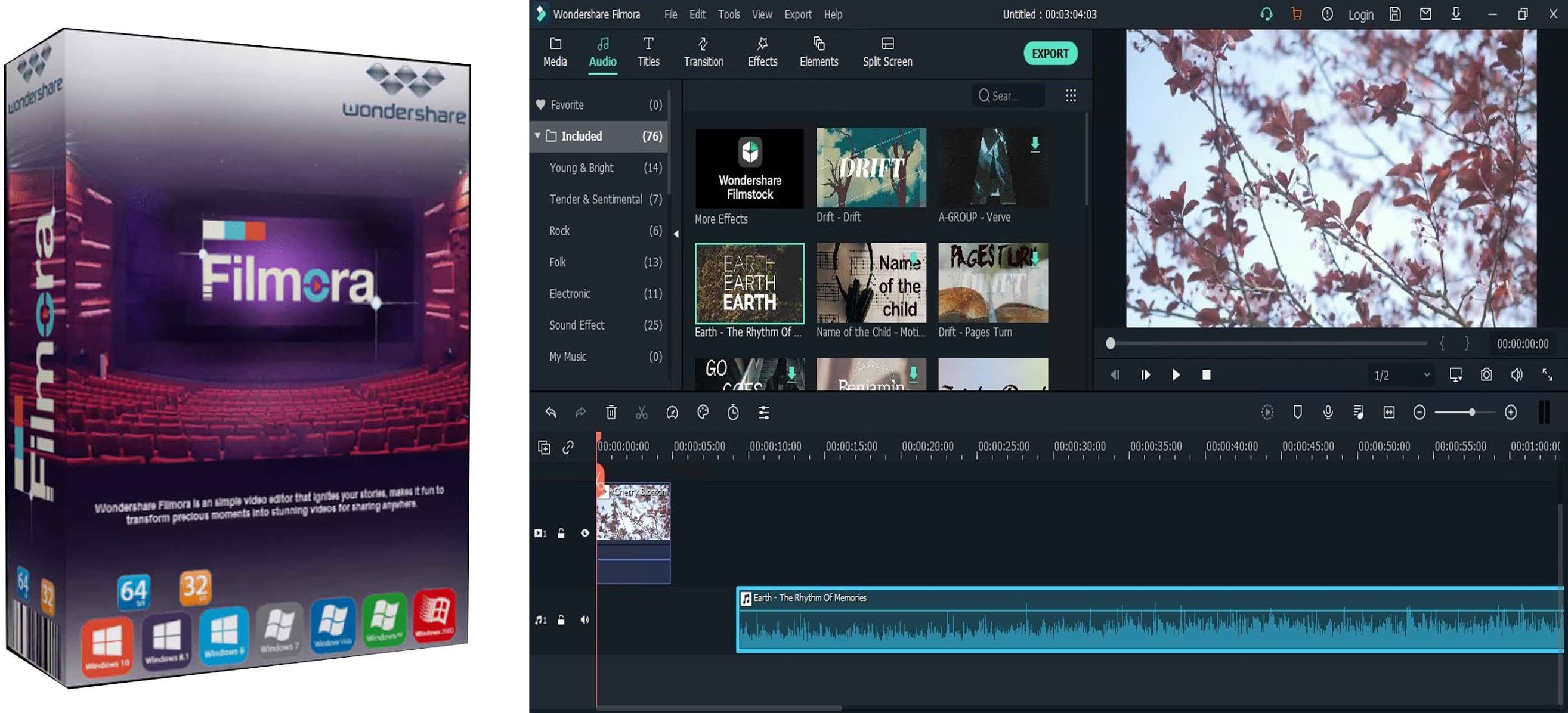
Task: Click the preview volume speaker icon
Action: (x=1517, y=375)
